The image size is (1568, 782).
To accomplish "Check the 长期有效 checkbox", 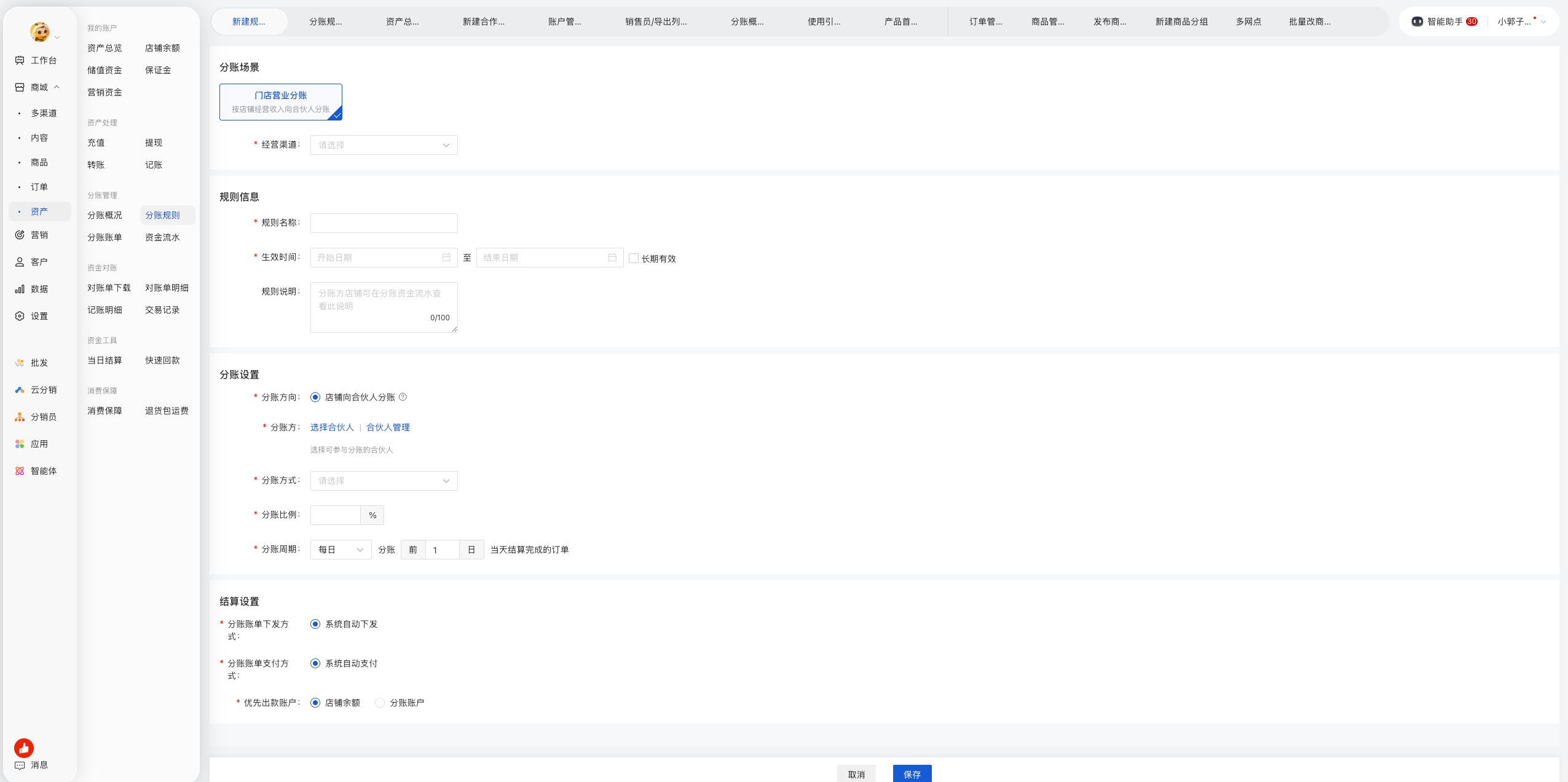I will (x=634, y=258).
